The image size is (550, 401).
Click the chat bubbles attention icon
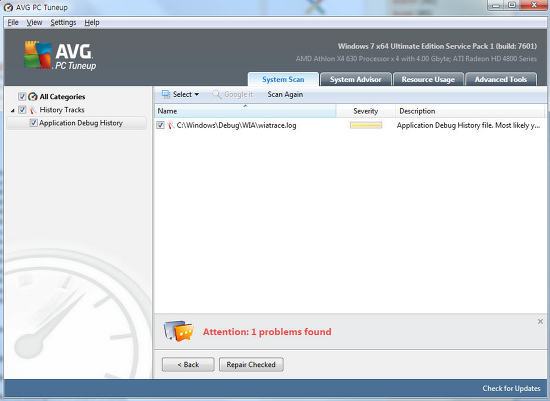[x=178, y=331]
